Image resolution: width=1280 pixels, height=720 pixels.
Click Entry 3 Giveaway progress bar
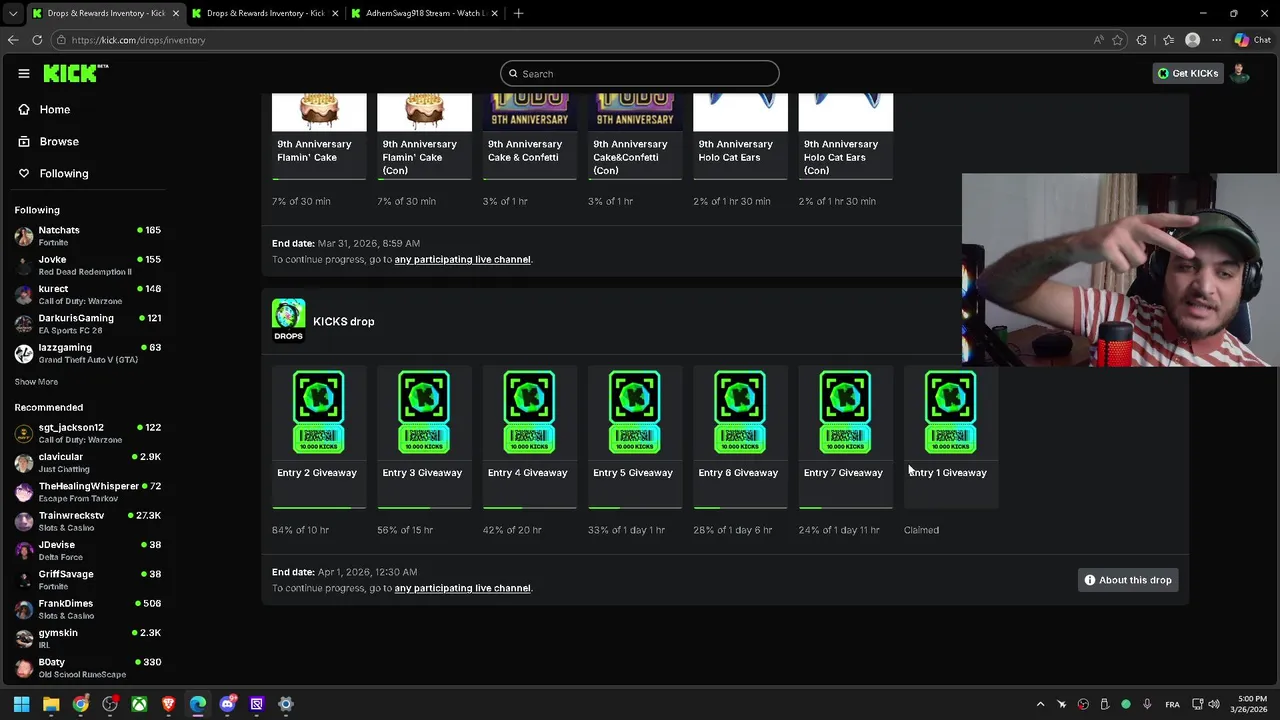pos(424,508)
